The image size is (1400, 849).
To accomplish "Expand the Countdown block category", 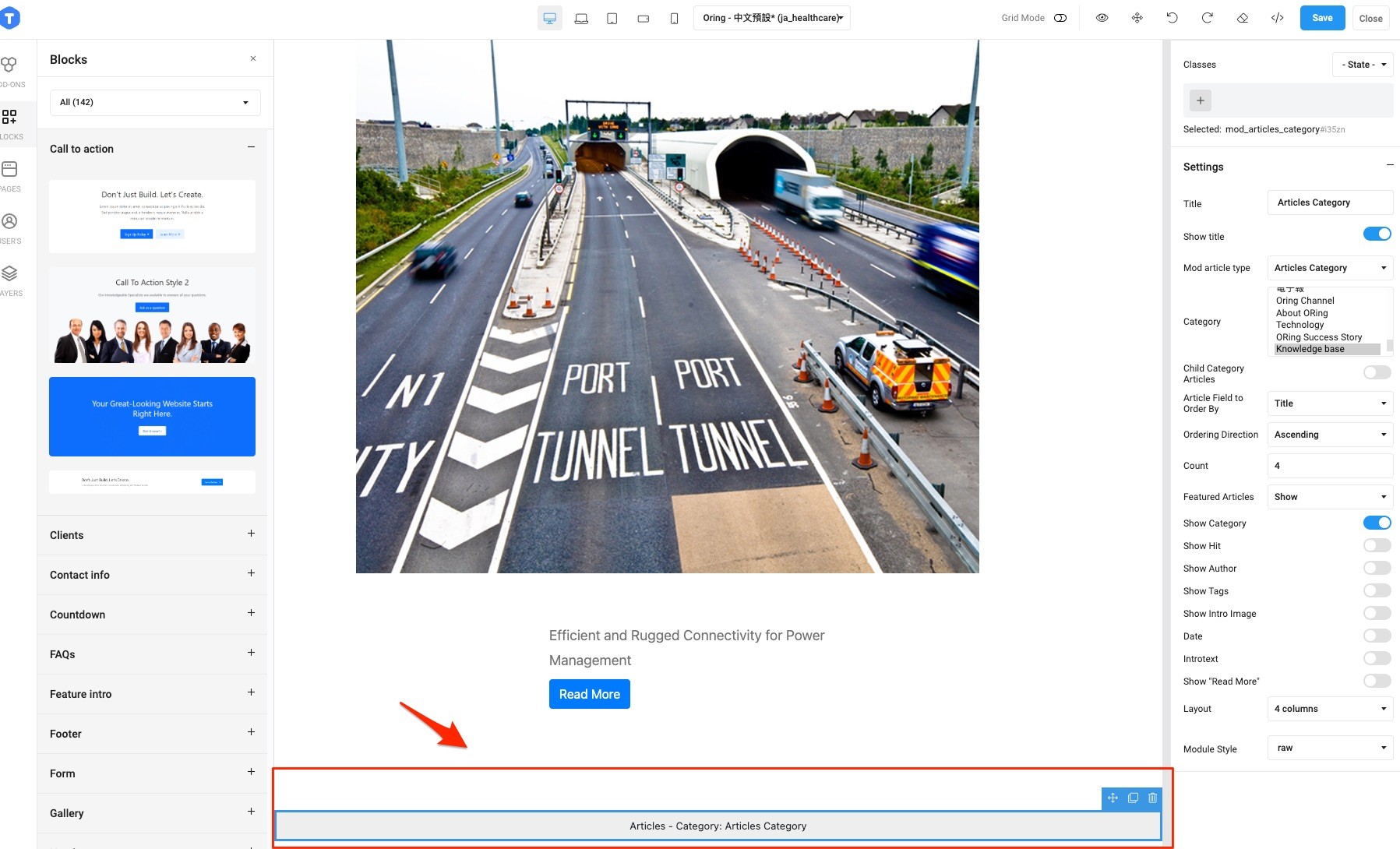I will pos(251,613).
